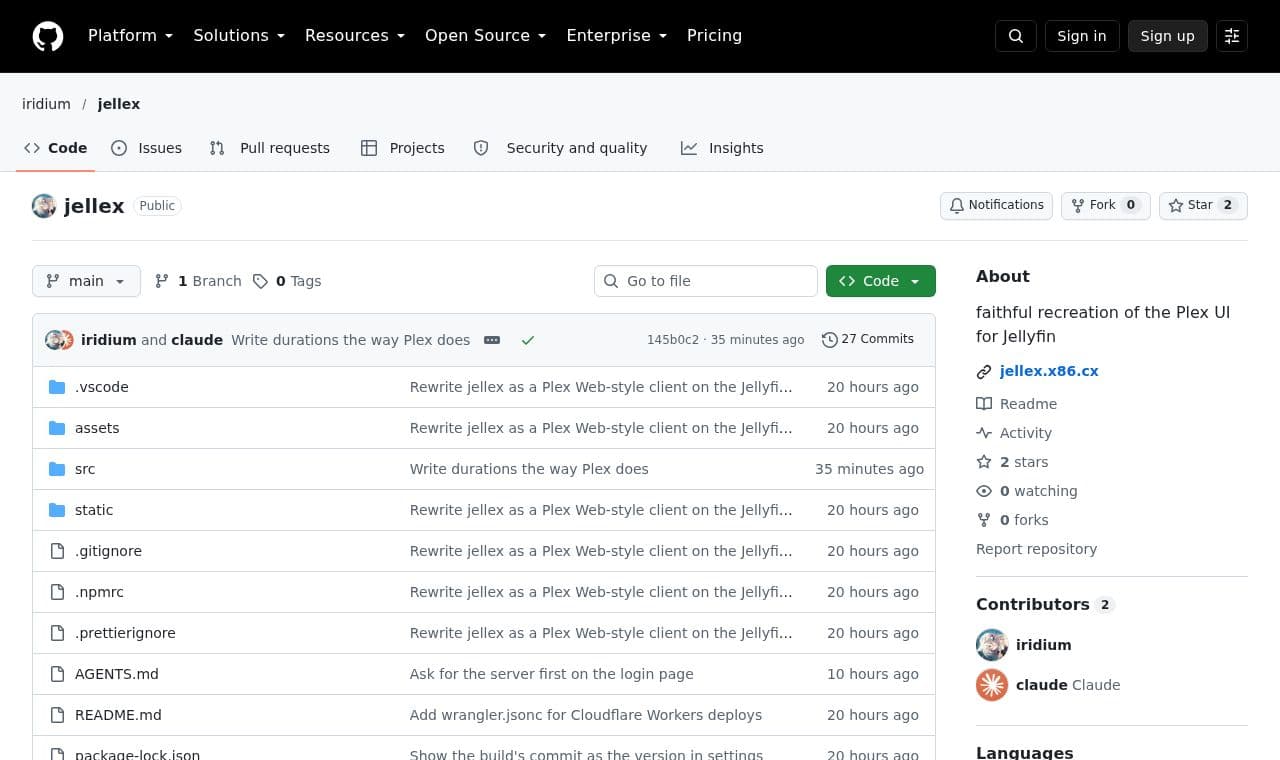Click the Notifications button
1280x760 pixels.
coord(996,205)
